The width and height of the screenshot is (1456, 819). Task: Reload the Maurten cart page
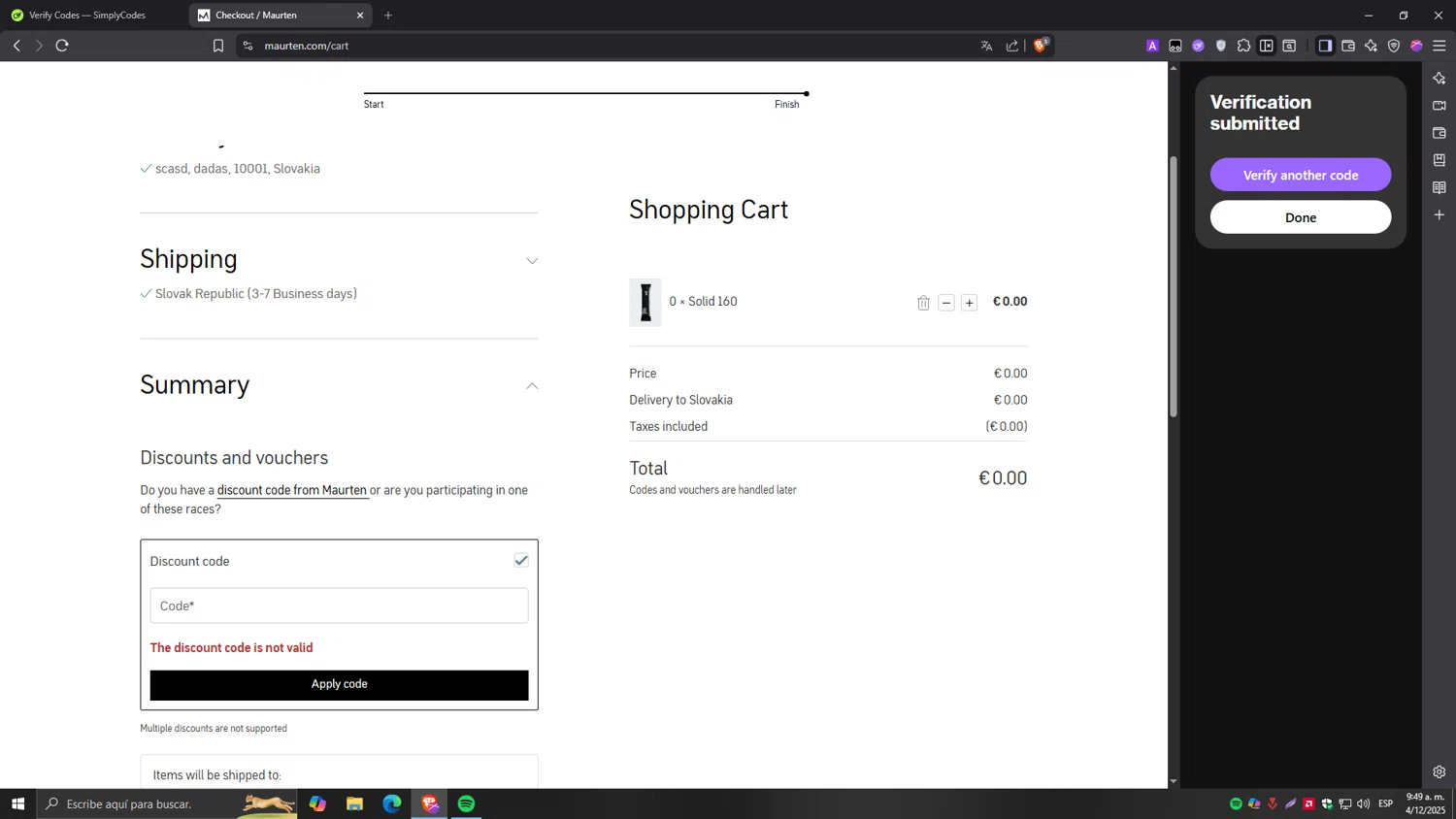coord(62,46)
